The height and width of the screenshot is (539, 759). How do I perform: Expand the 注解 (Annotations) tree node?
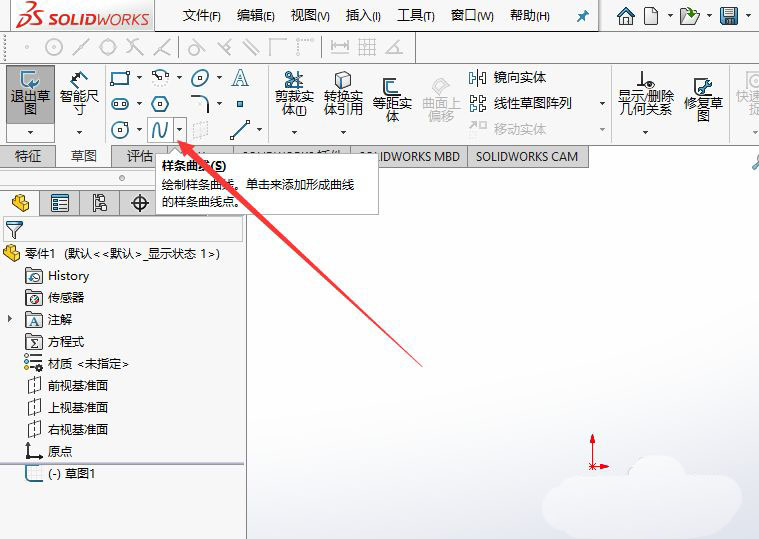9,319
